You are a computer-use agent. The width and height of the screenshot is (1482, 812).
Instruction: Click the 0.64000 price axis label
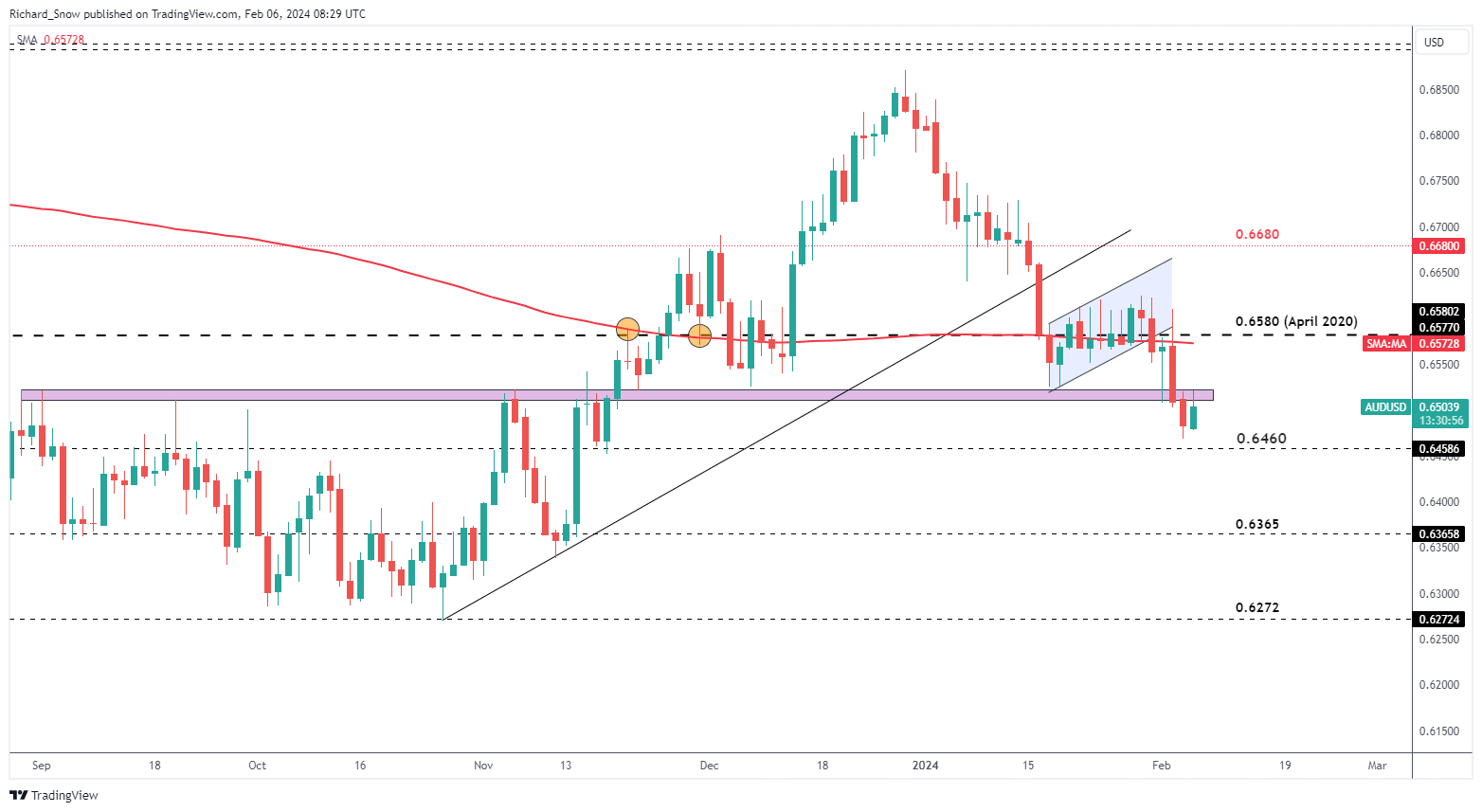[x=1438, y=502]
